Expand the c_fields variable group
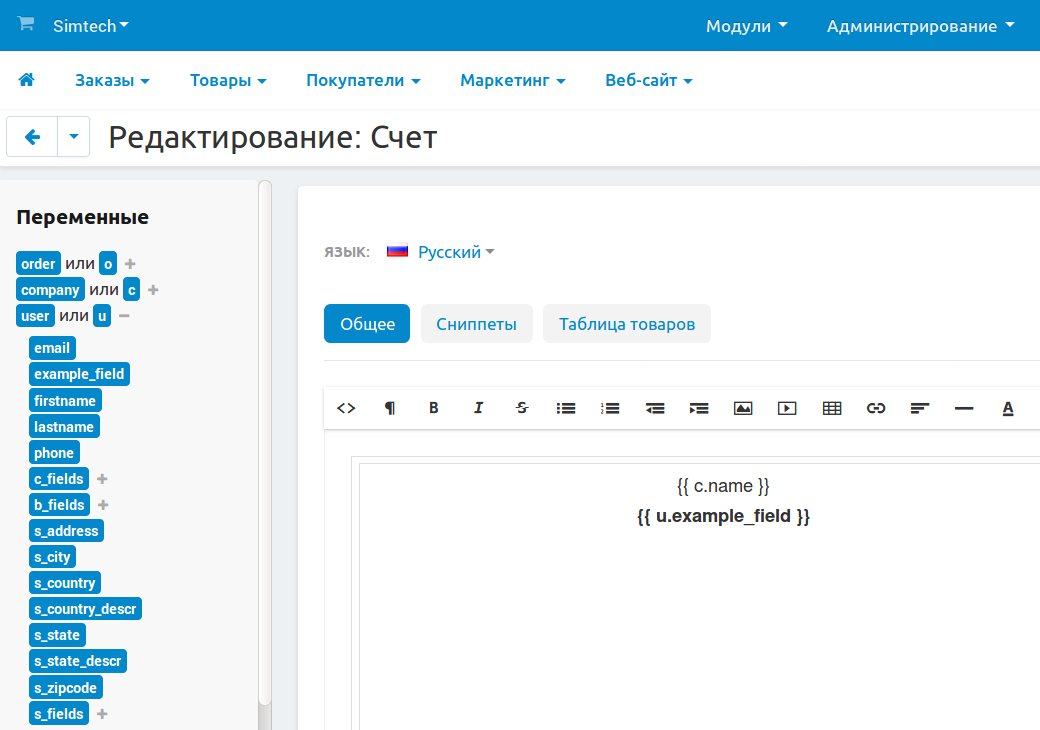 point(102,479)
